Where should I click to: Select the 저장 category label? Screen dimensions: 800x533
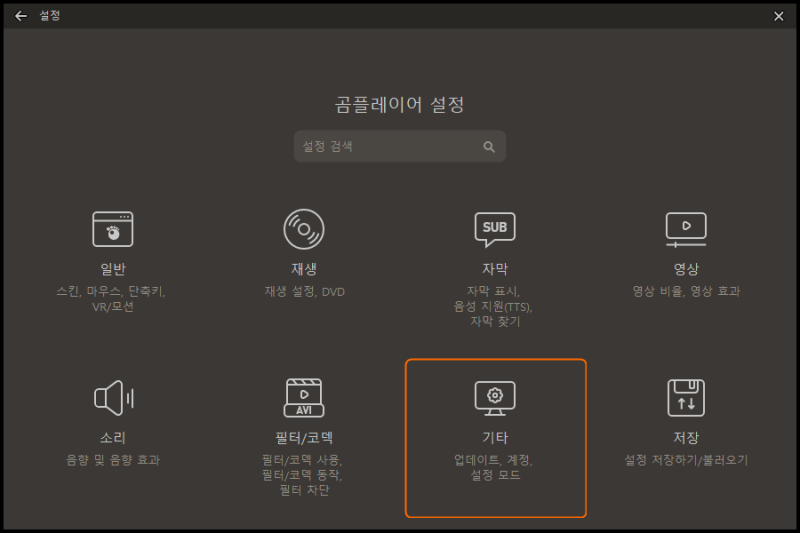(x=686, y=438)
